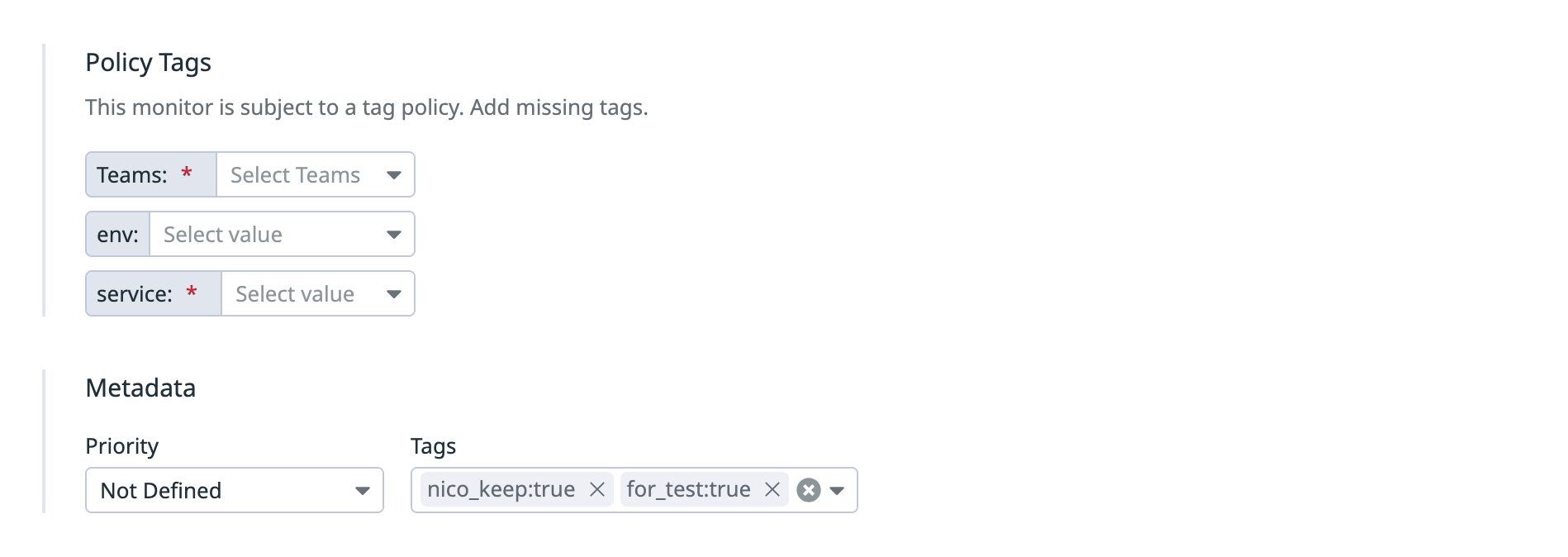Click the env Select value placeholder

point(223,235)
